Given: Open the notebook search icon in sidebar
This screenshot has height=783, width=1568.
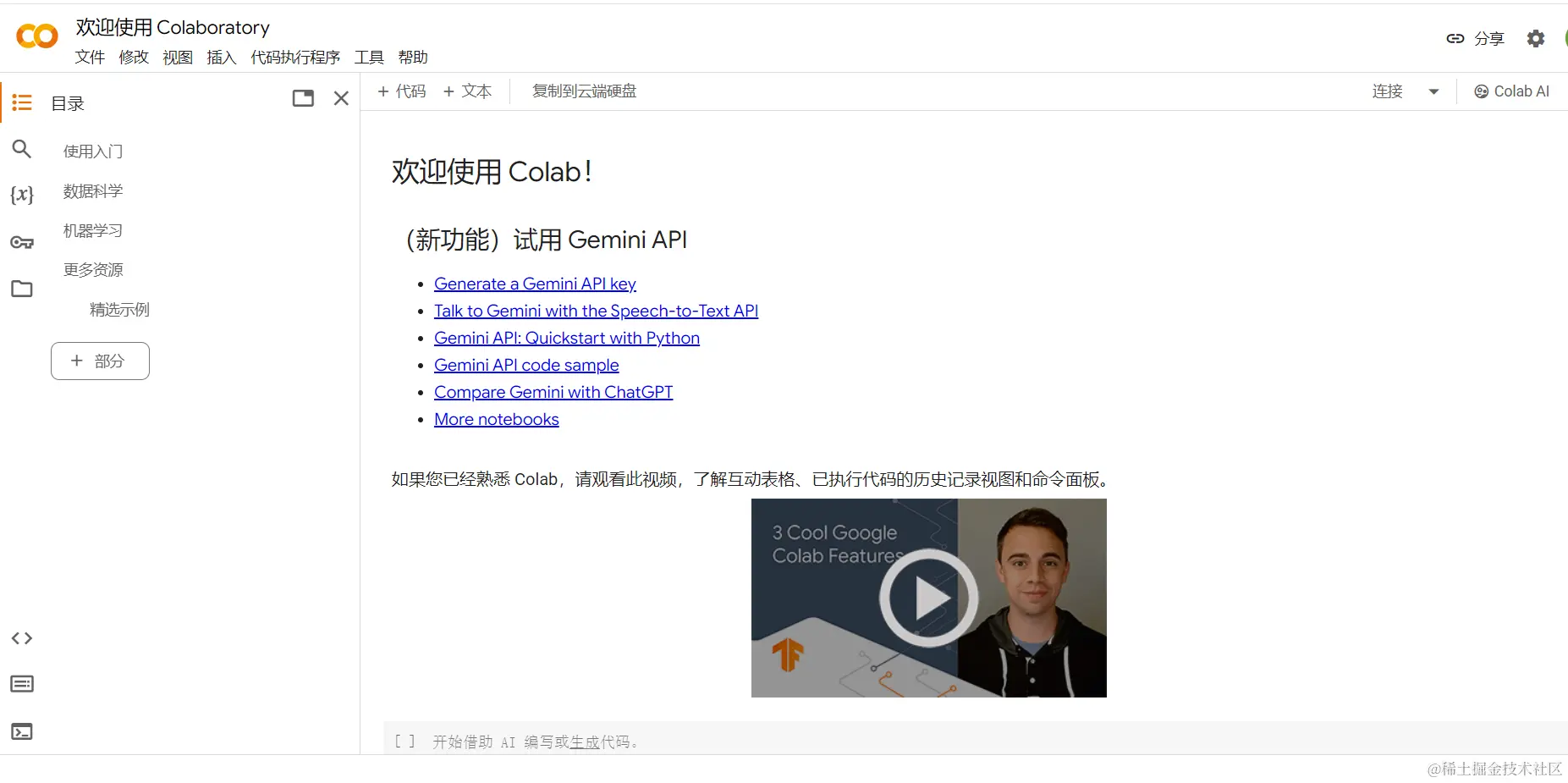Looking at the screenshot, I should pyautogui.click(x=22, y=149).
